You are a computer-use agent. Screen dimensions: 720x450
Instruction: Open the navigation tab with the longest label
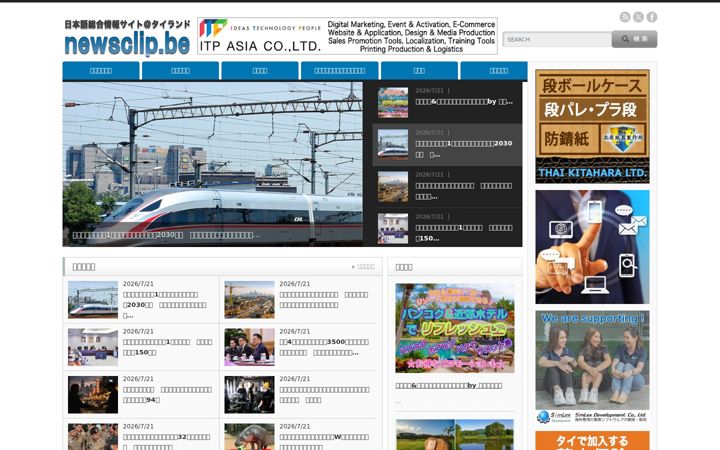point(339,71)
